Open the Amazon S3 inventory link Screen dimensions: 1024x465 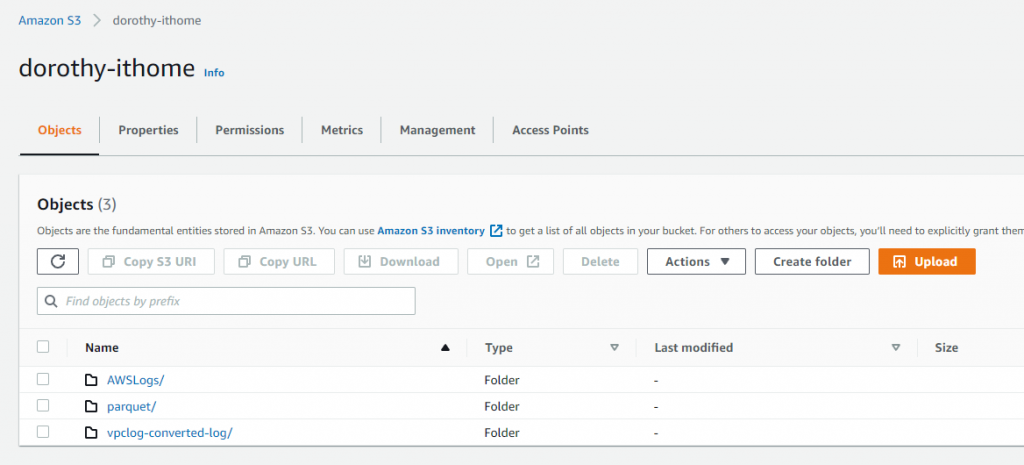tap(431, 231)
